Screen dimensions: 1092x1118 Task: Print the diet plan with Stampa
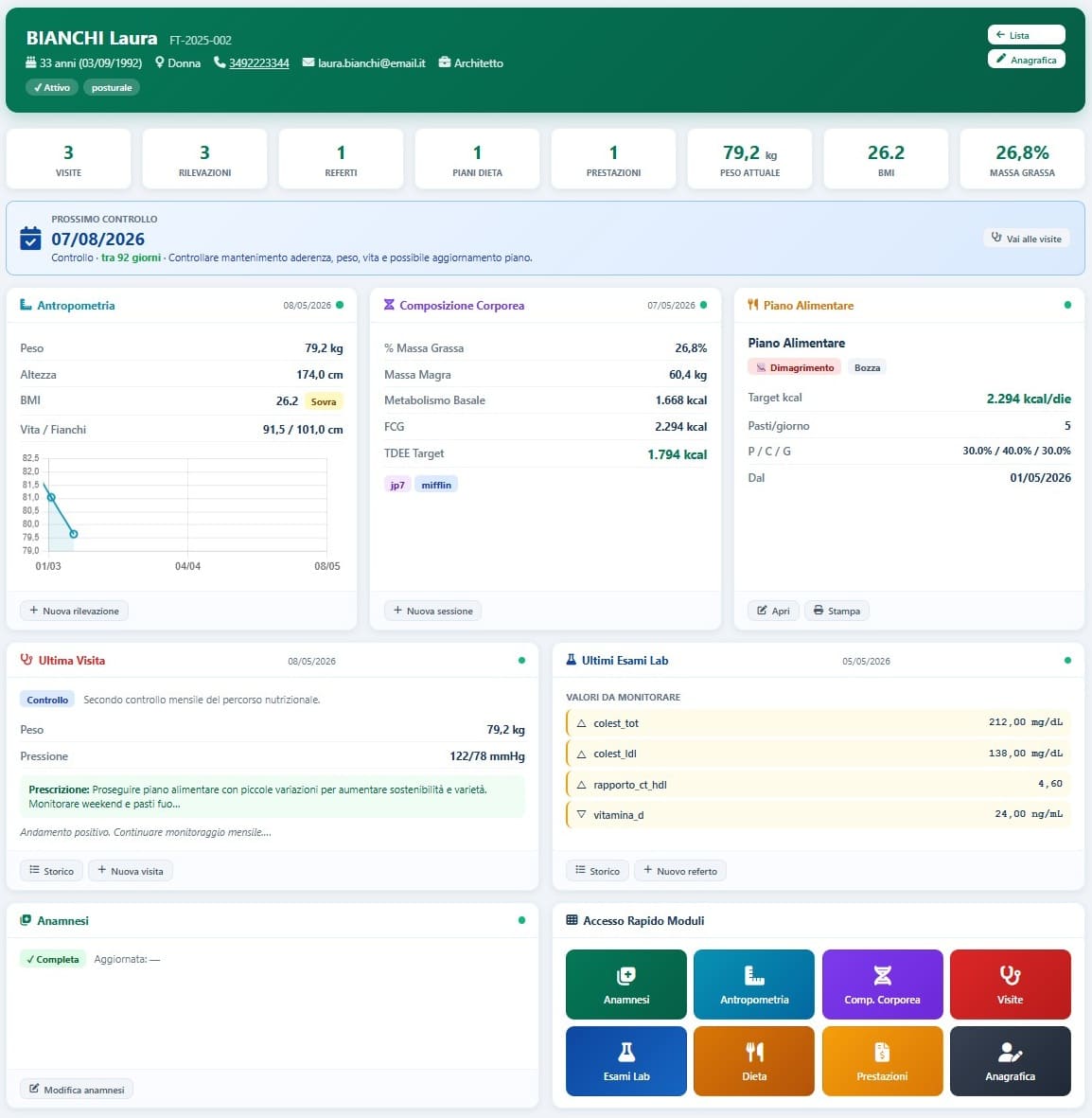click(x=837, y=611)
